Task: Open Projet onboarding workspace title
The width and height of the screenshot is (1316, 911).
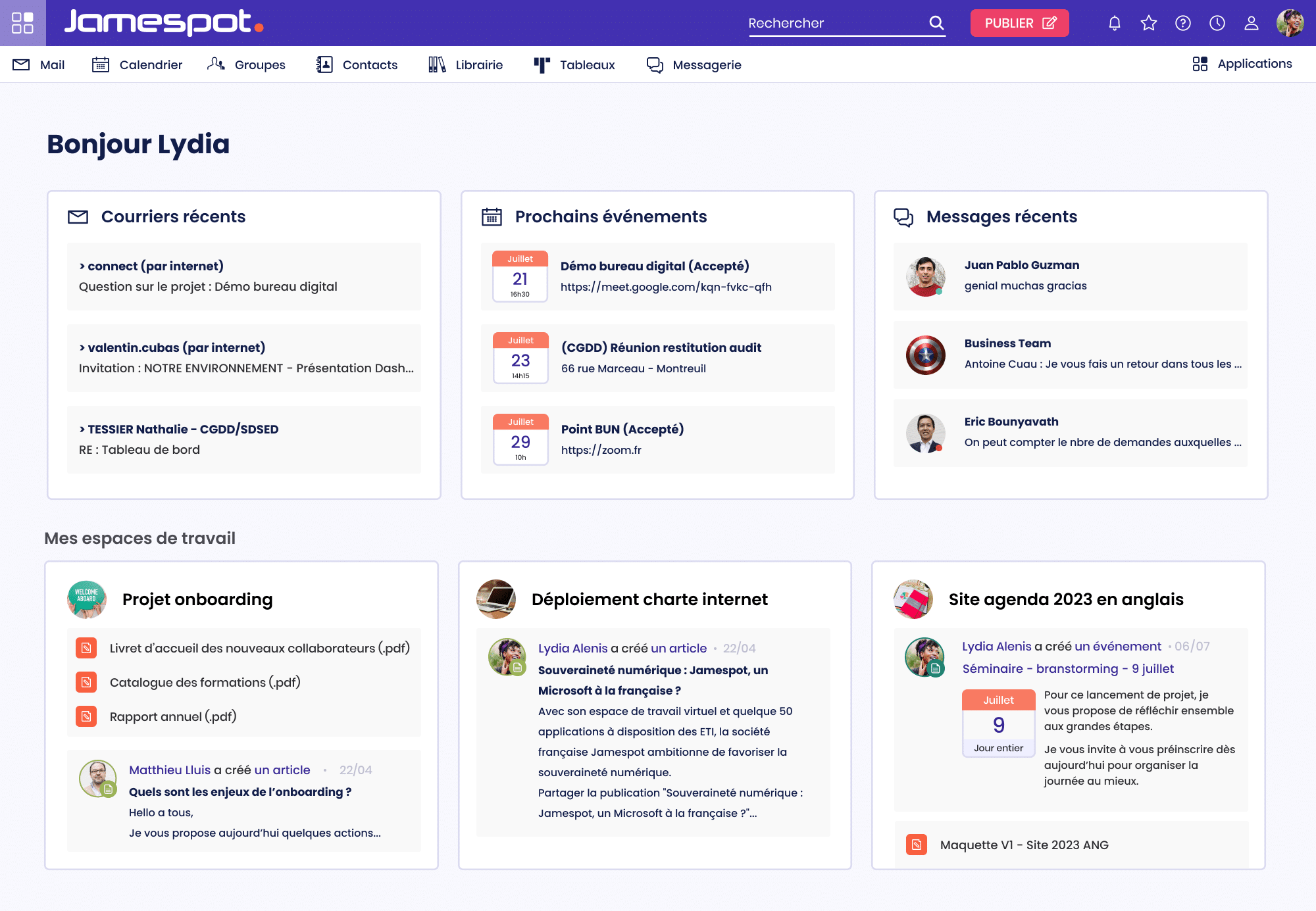Action: point(197,599)
